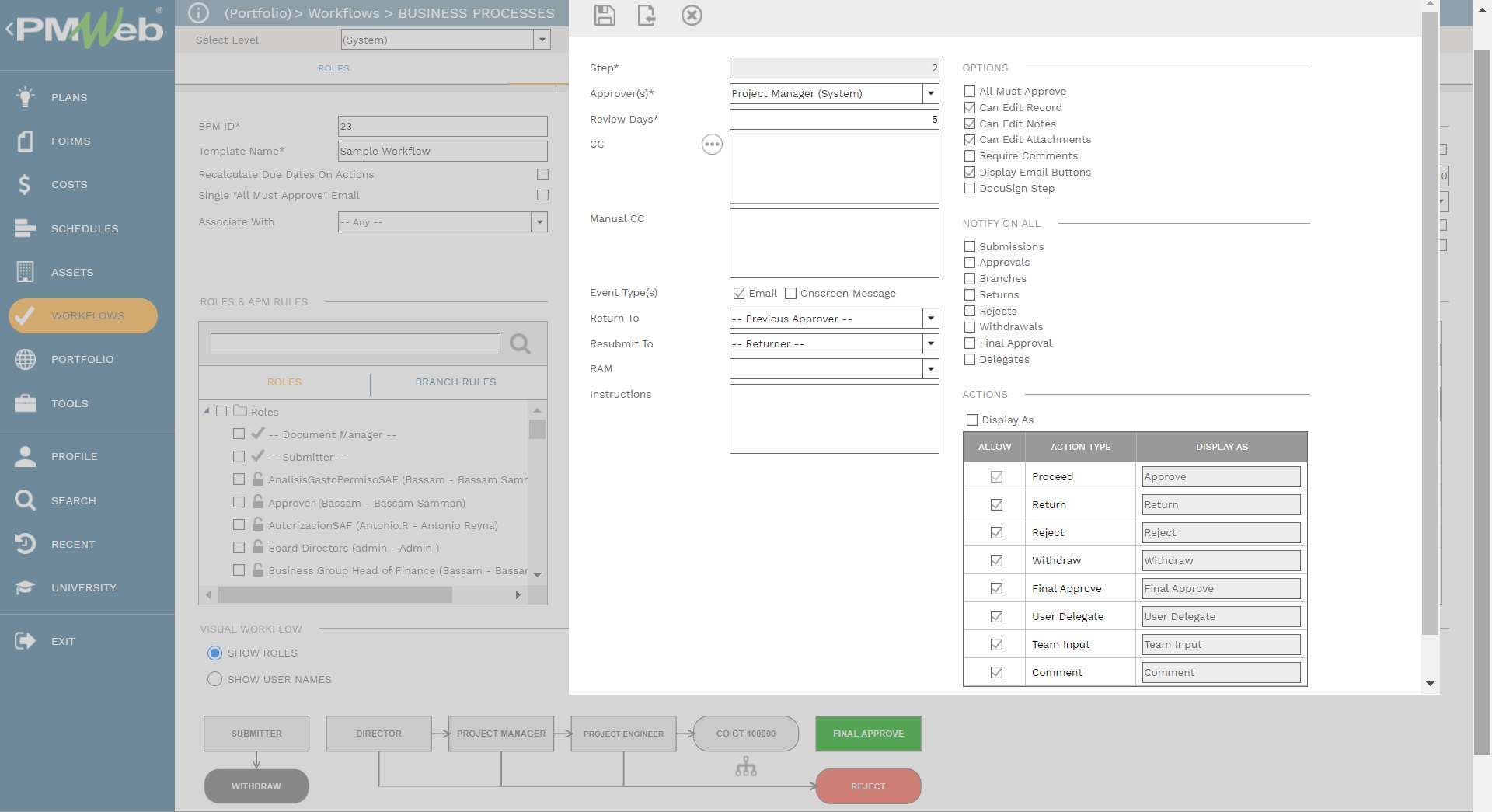Screen dimensions: 1492x812
Task: Check the Onscreen Message event type
Action: [x=791, y=294]
